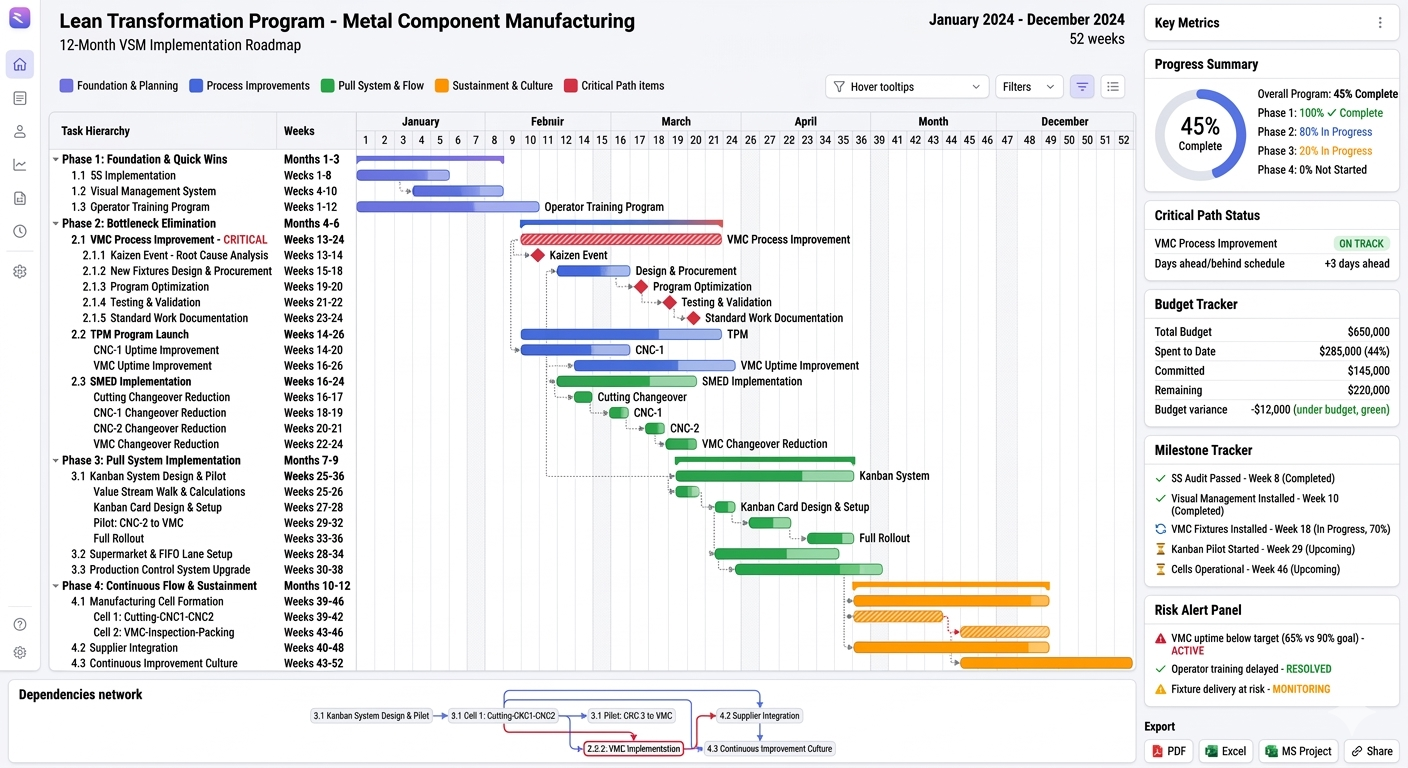Export the roadmap as PDF
Screen dimensions: 1408x768
pyautogui.click(x=1168, y=751)
